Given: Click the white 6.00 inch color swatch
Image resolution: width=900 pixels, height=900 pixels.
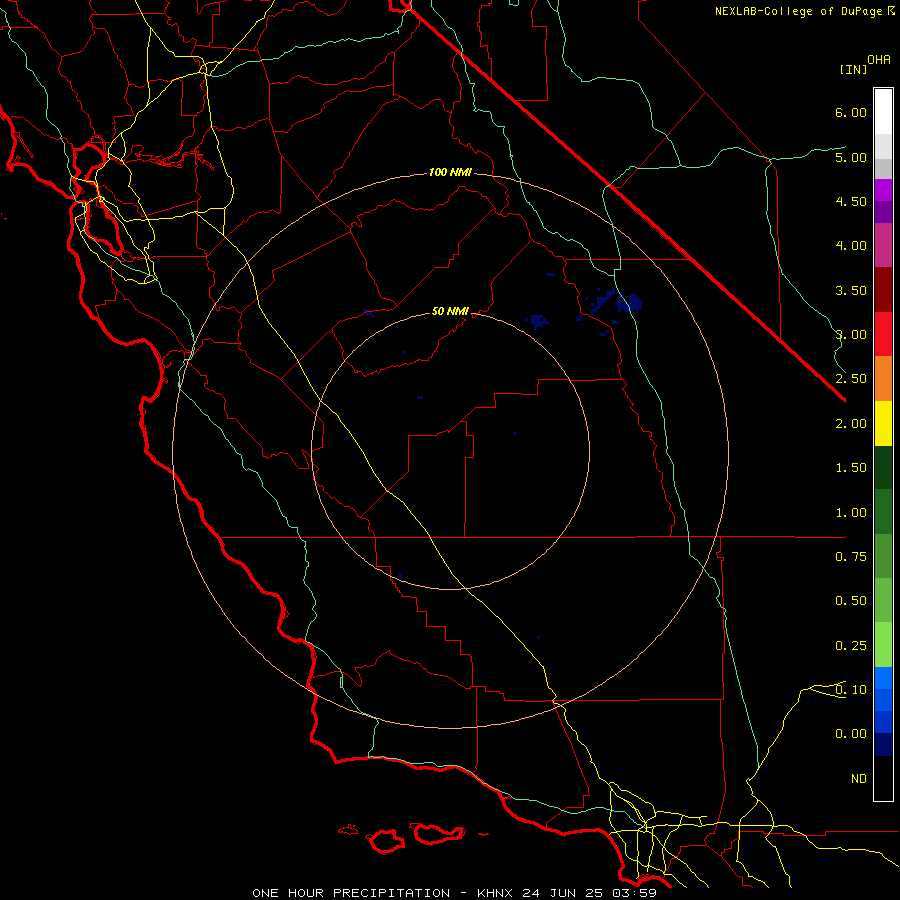Looking at the screenshot, I should click(x=883, y=112).
